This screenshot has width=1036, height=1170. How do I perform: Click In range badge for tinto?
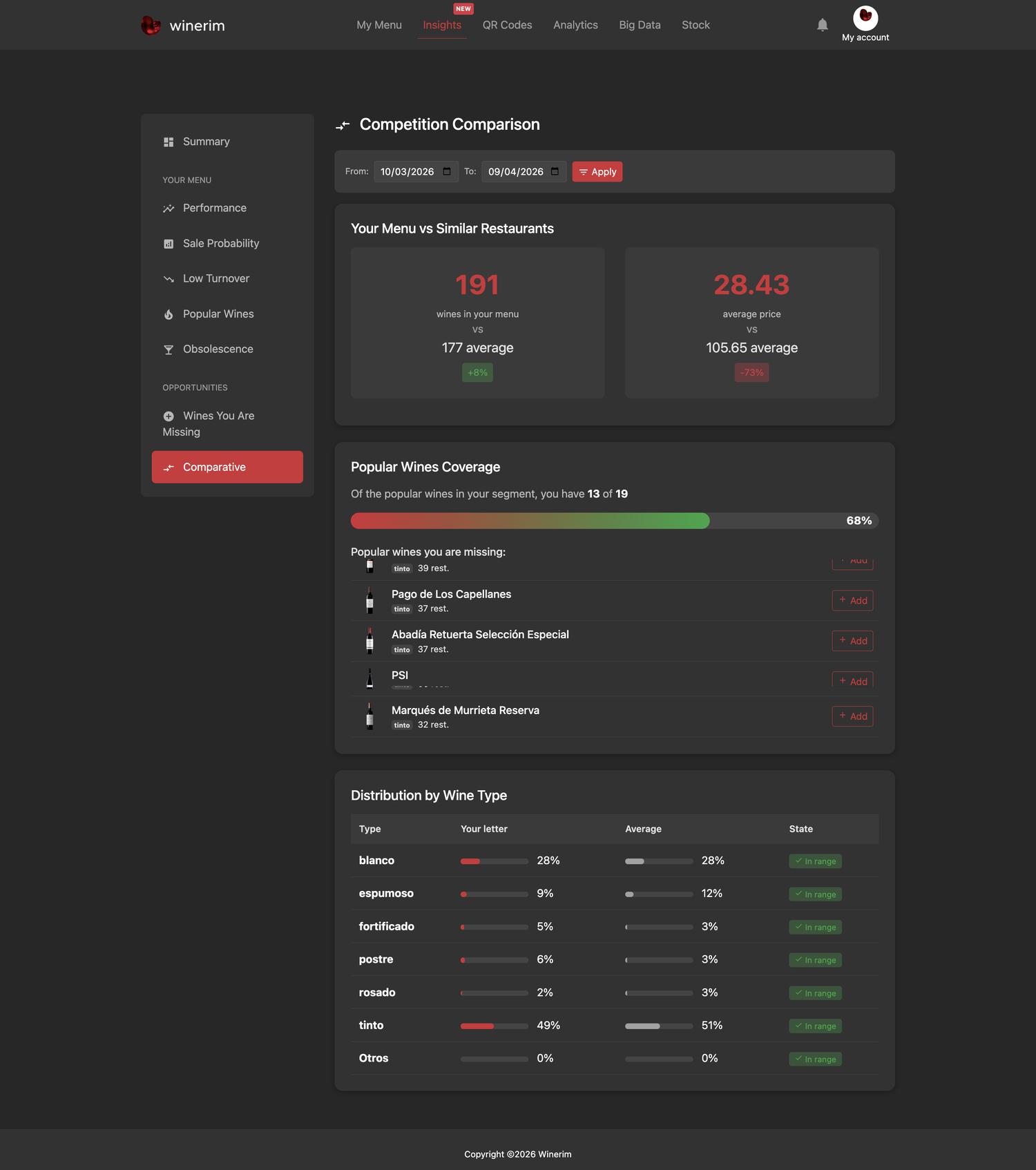(x=815, y=1026)
